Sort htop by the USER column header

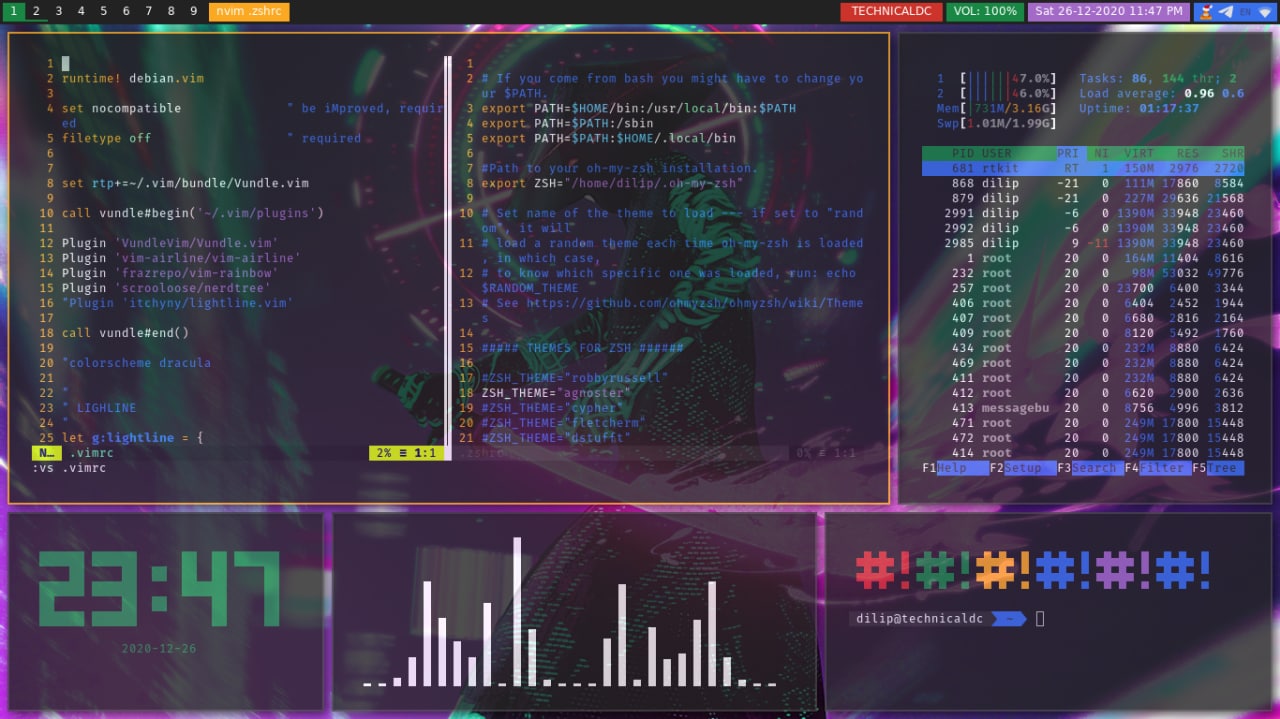click(x=997, y=153)
